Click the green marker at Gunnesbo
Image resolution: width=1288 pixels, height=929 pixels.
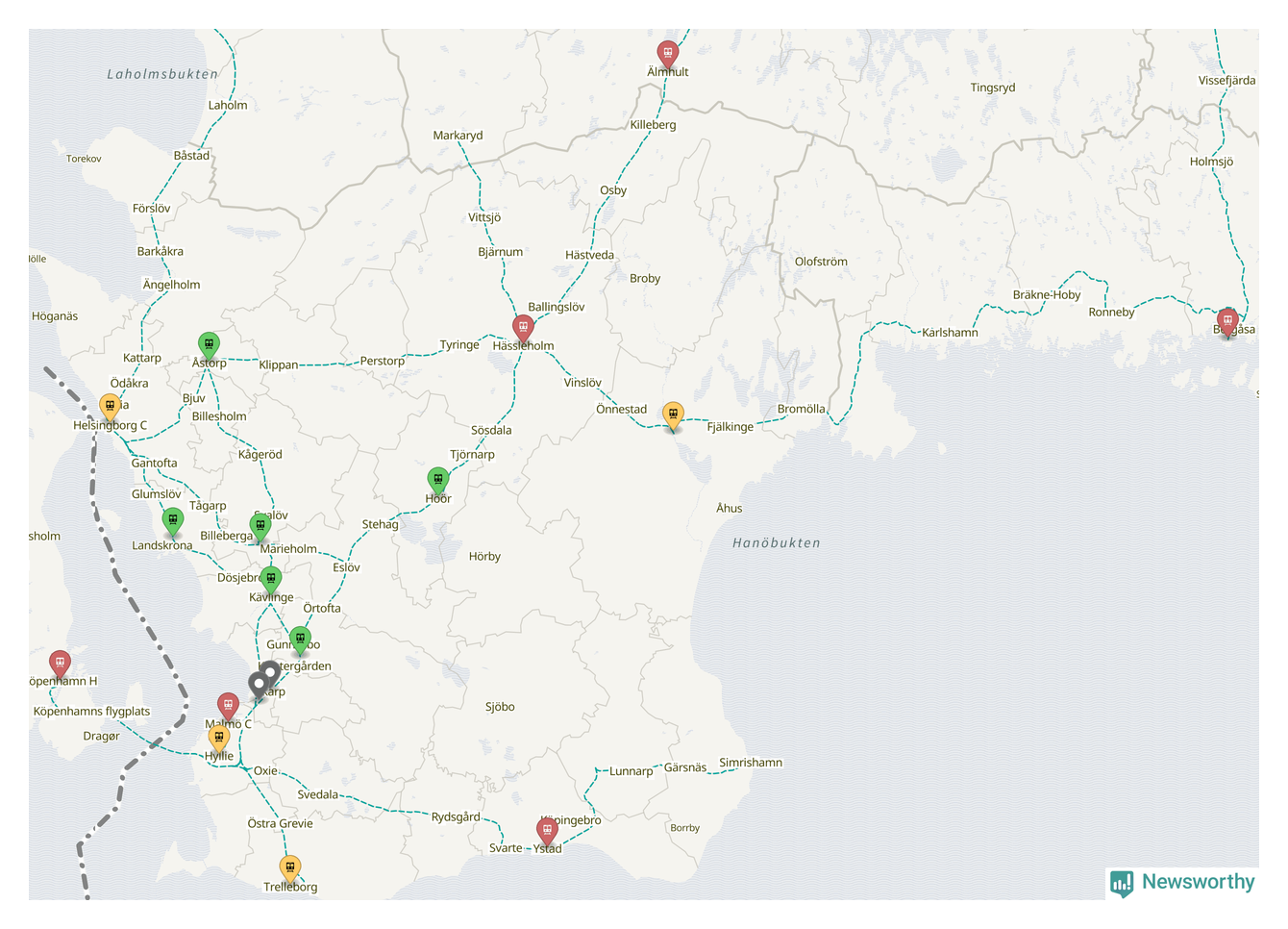pyautogui.click(x=300, y=640)
